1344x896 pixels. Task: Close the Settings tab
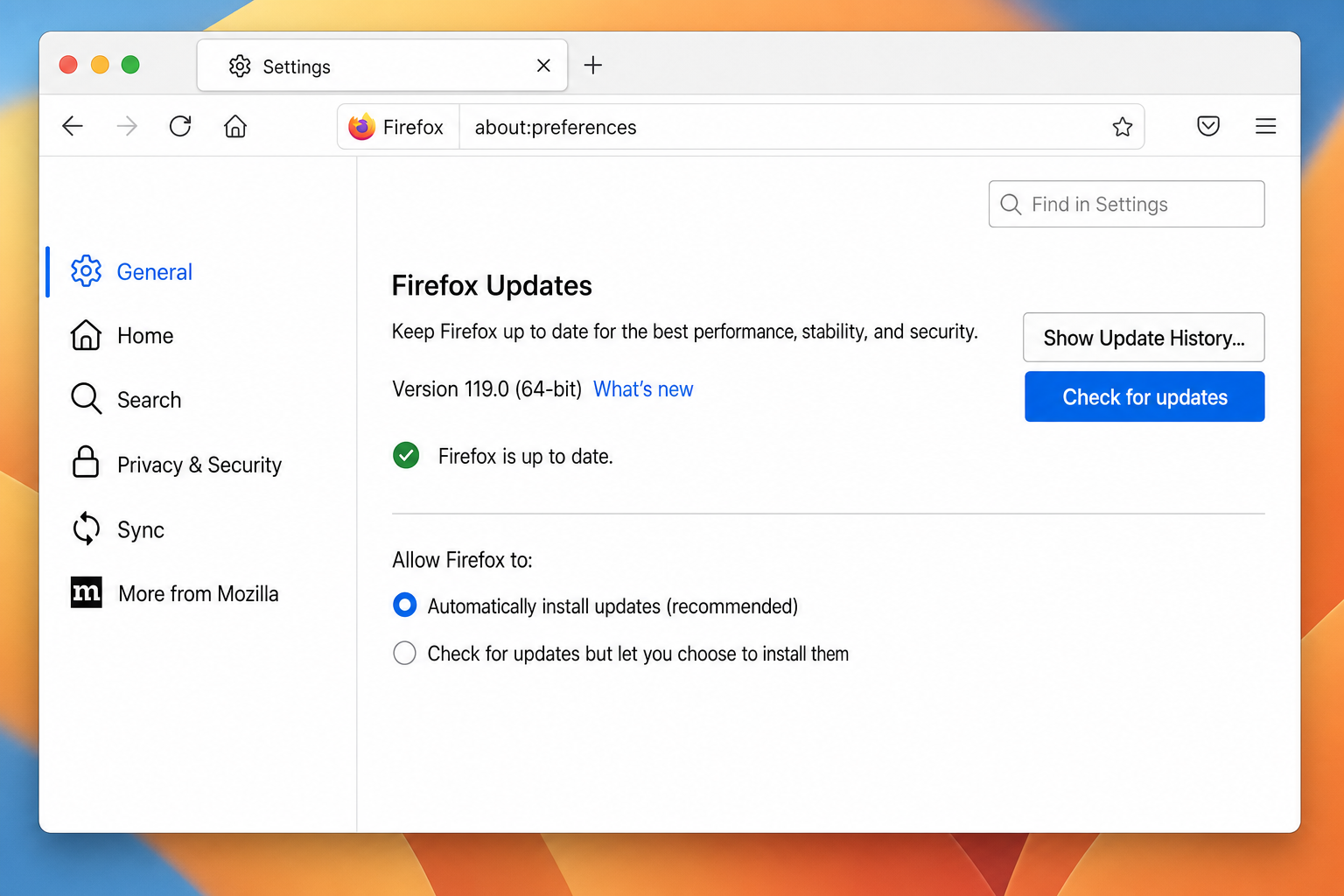point(543,66)
